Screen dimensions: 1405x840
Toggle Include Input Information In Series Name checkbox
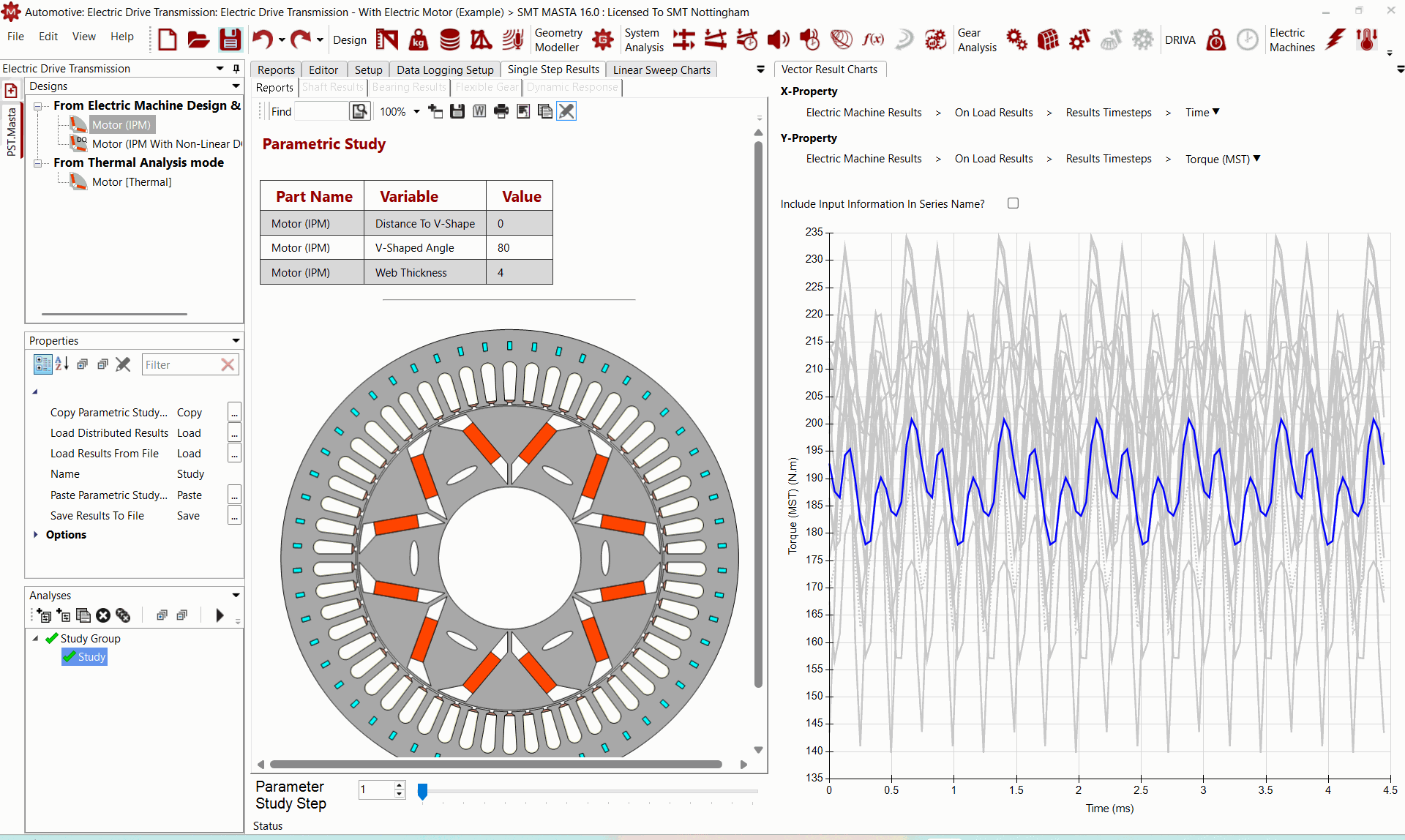point(1013,203)
